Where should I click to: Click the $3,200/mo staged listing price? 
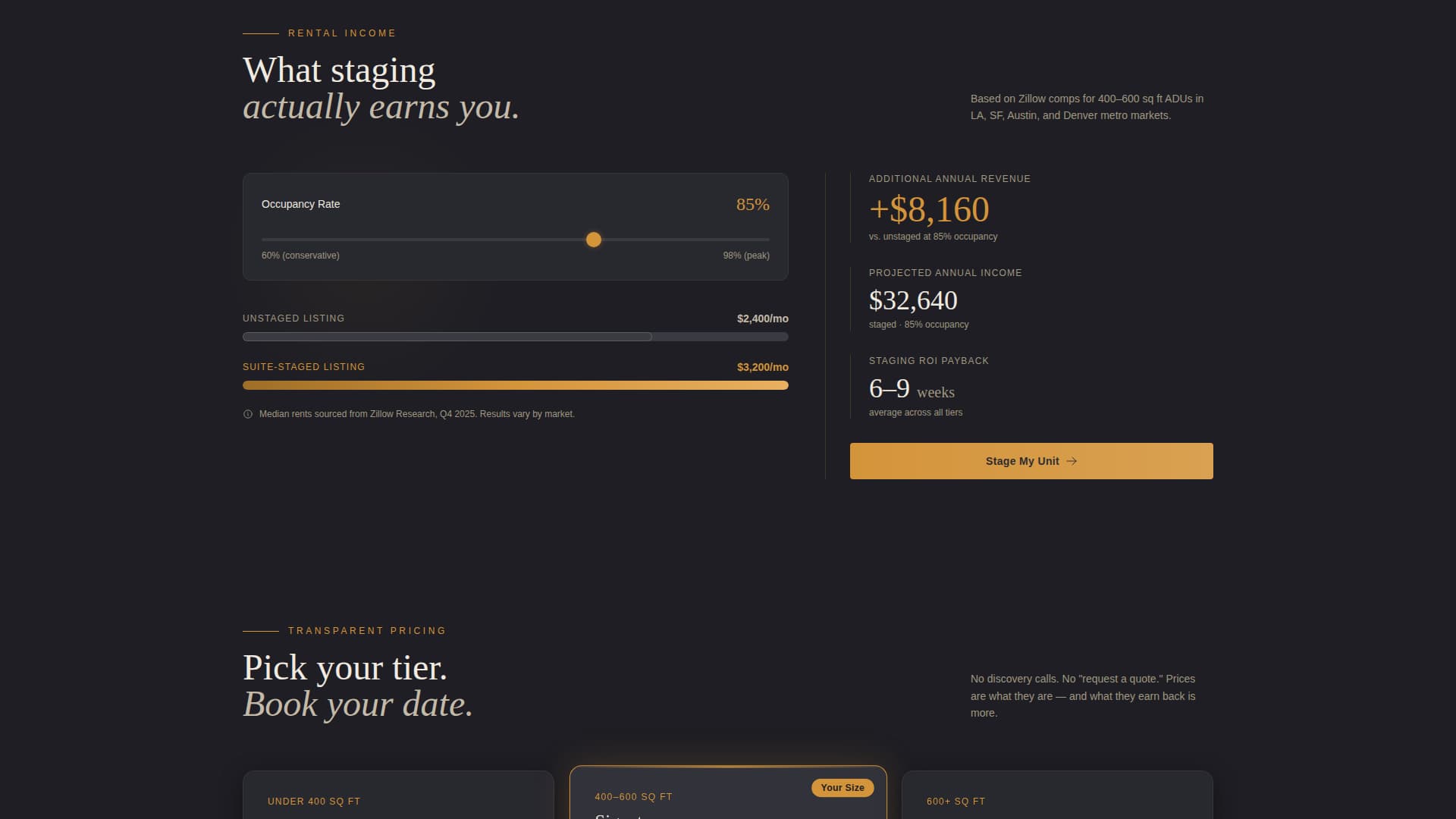point(762,367)
